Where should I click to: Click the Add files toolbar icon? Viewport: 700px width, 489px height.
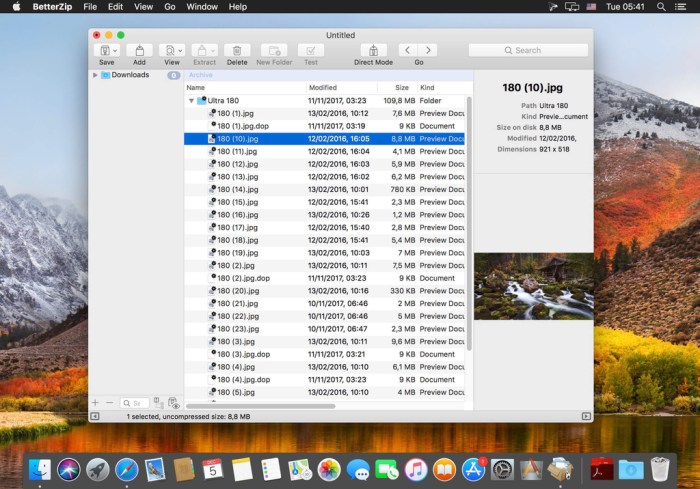tap(139, 50)
